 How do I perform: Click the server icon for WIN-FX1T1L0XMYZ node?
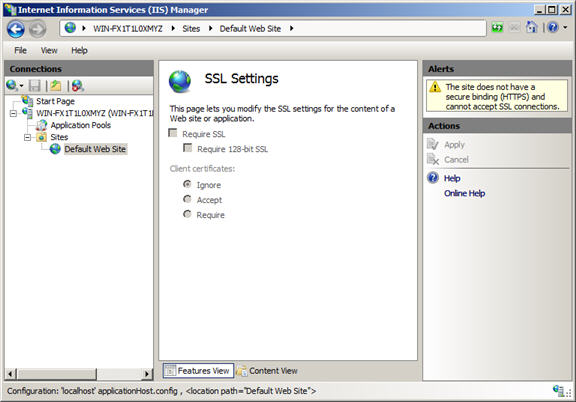tap(28, 112)
